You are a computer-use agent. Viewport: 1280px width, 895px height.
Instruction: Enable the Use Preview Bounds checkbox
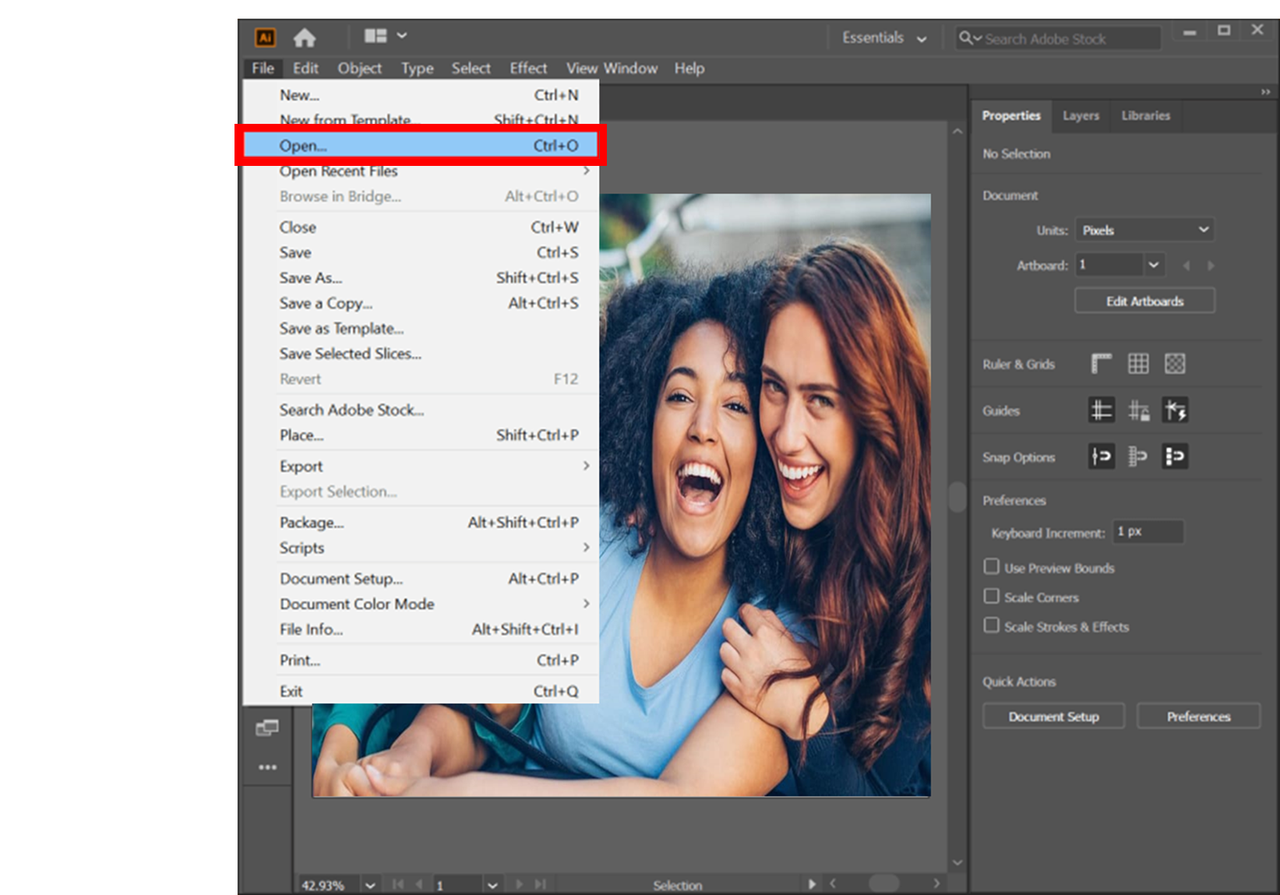pos(991,567)
